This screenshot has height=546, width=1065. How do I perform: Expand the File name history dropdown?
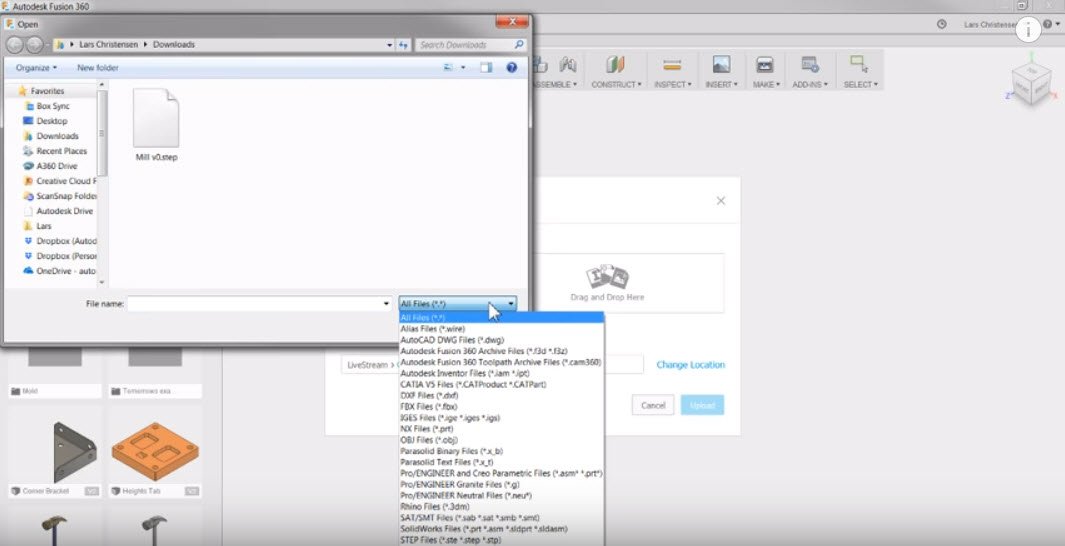pyautogui.click(x=386, y=304)
